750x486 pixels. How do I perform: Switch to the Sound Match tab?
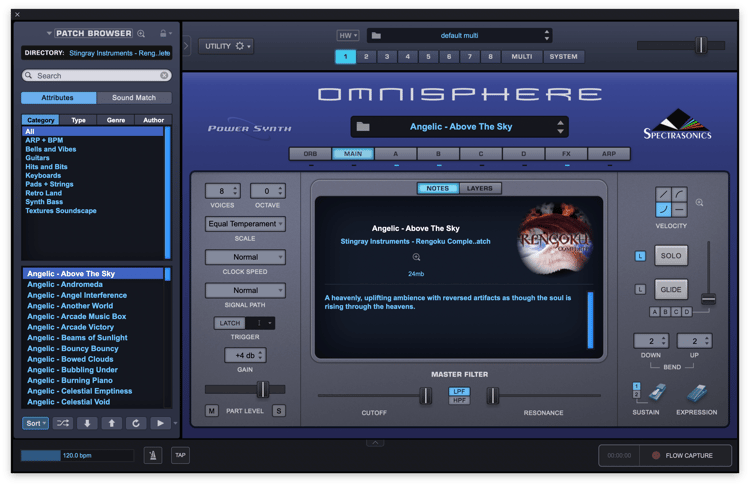tap(134, 98)
